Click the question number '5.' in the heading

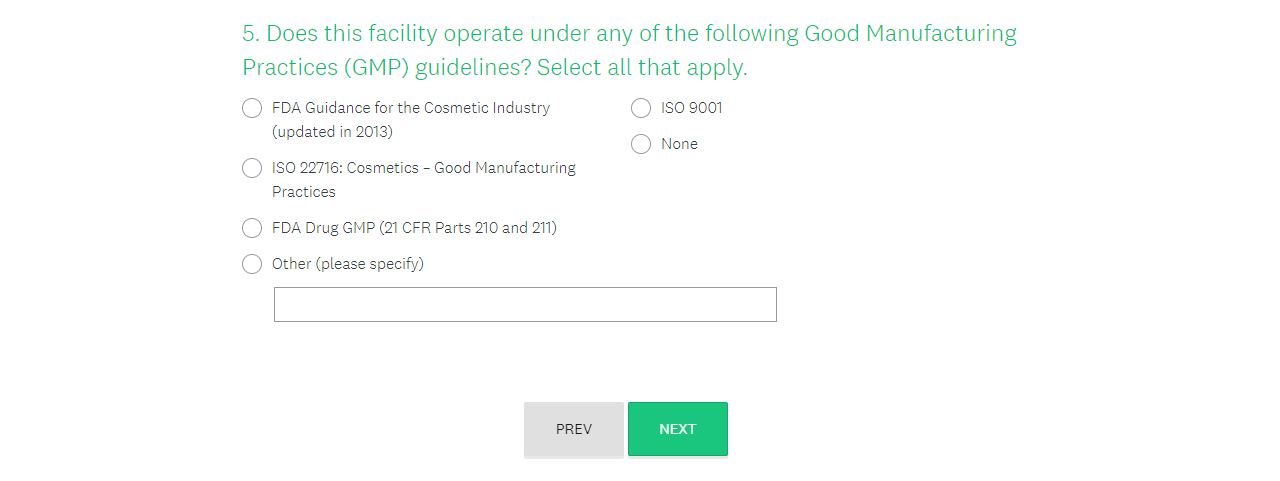pyautogui.click(x=251, y=34)
